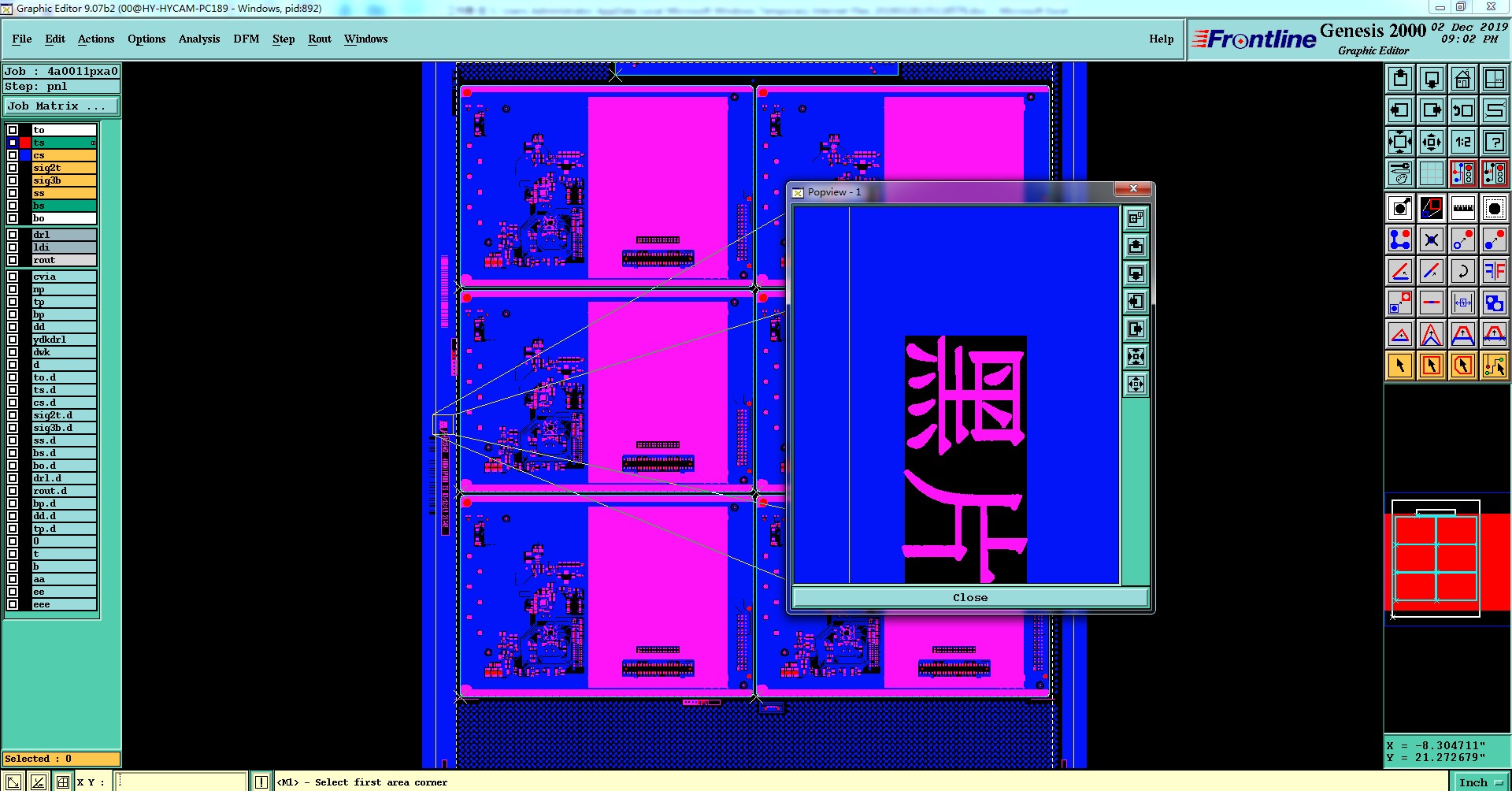Click the 1:2 zoom scale icon

pos(1463,142)
